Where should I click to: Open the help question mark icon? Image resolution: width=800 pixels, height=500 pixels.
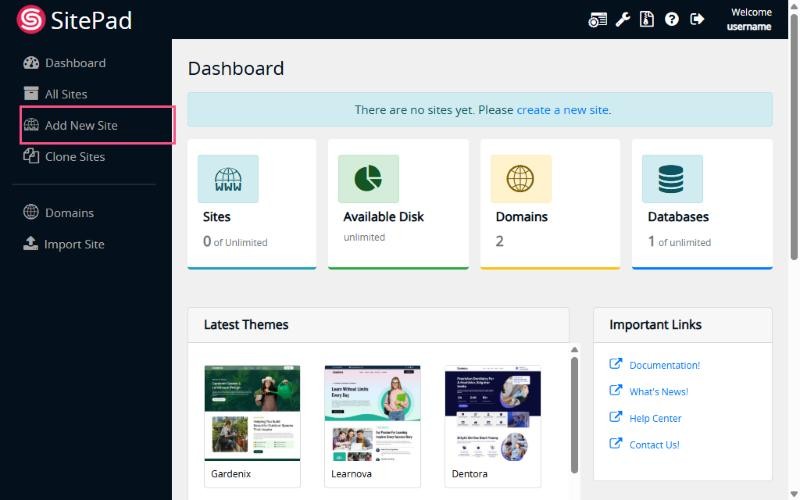[671, 19]
